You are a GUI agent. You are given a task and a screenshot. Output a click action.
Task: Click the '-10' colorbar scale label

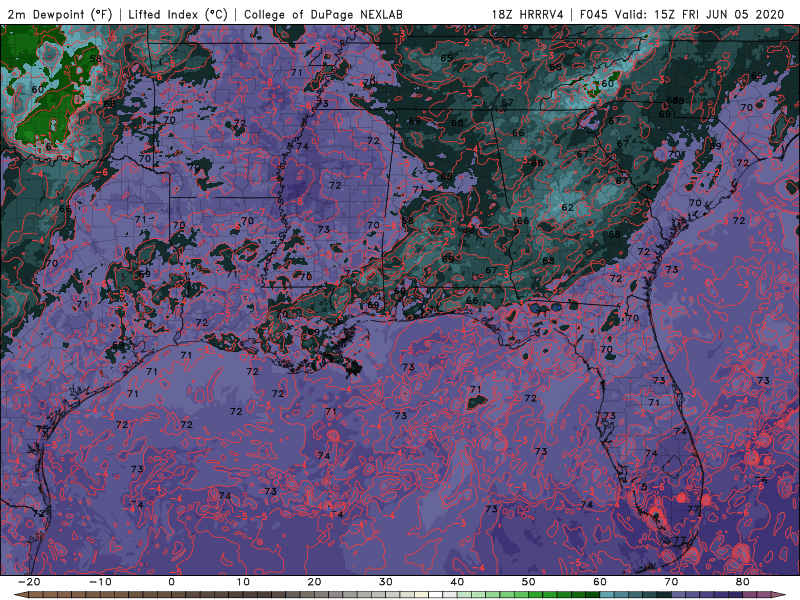coord(100,582)
